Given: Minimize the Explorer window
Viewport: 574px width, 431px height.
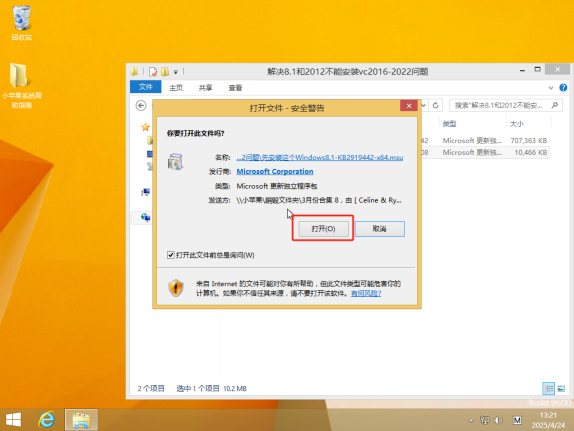Looking at the screenshot, I should (x=522, y=70).
